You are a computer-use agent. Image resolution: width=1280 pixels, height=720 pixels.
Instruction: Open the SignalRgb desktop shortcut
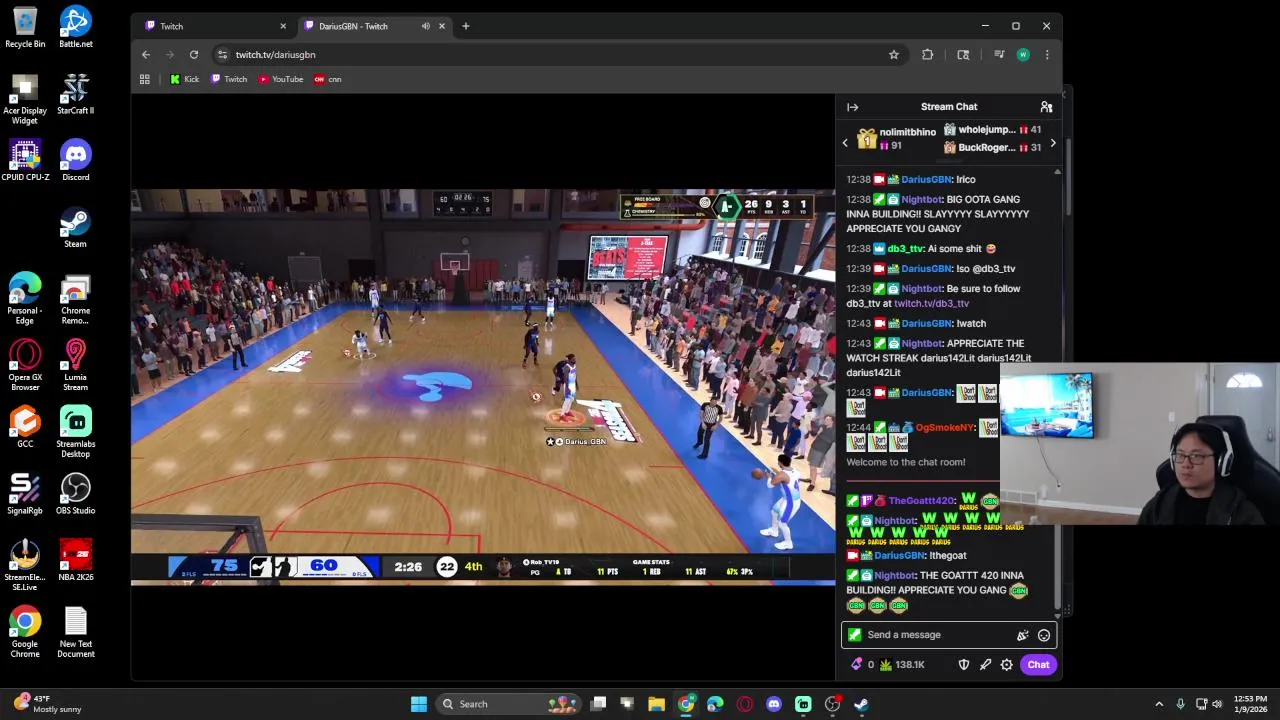point(25,494)
